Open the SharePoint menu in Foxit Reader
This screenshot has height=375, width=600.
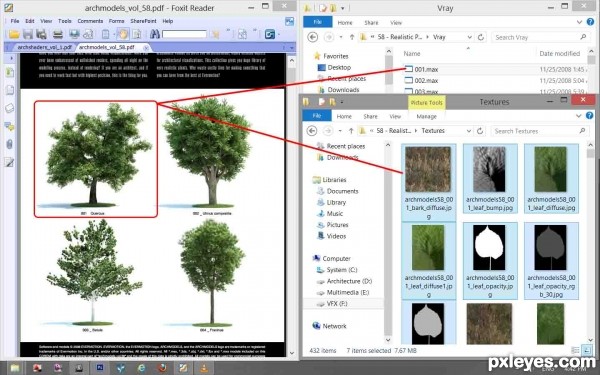click(143, 21)
